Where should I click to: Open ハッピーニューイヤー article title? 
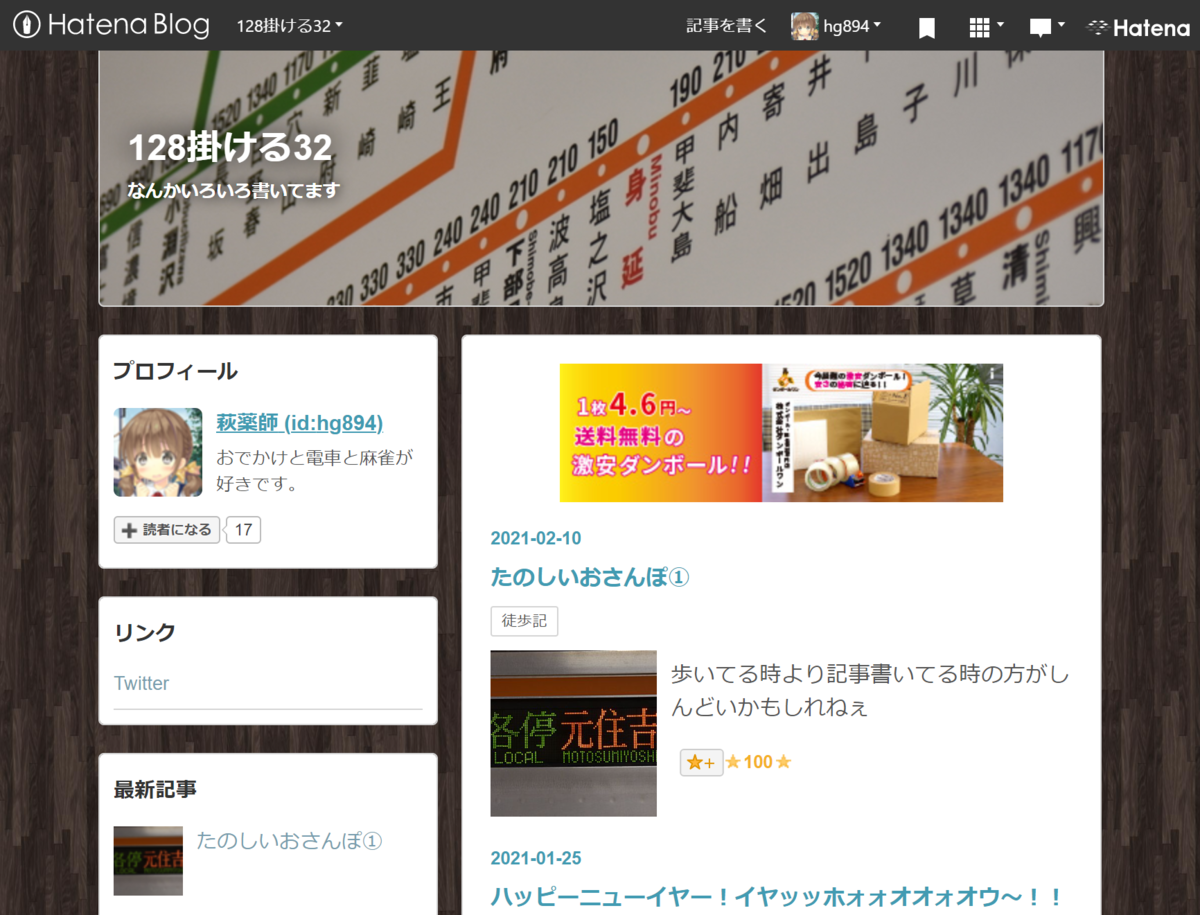coord(777,896)
